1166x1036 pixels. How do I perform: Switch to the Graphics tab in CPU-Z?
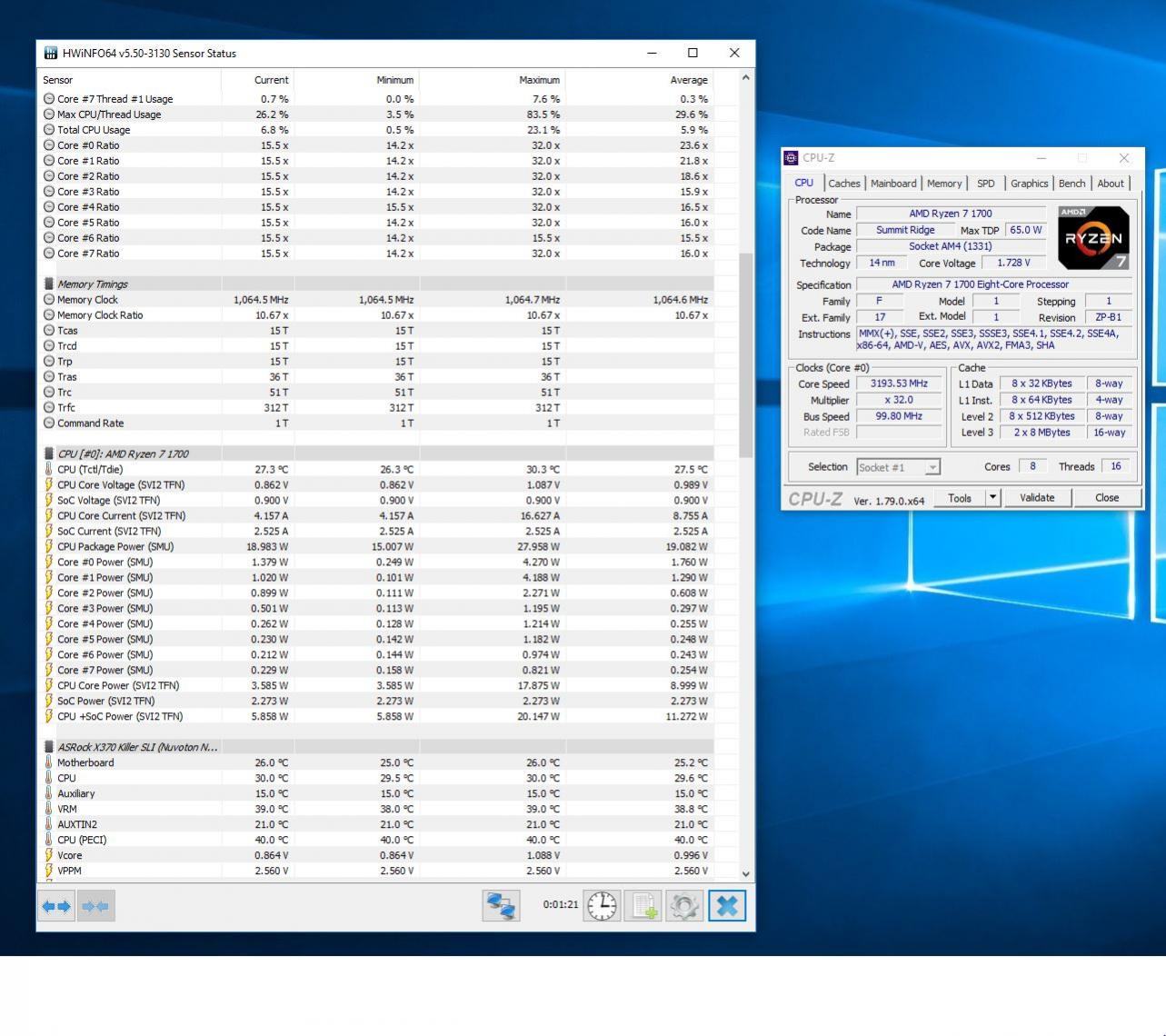1029,184
